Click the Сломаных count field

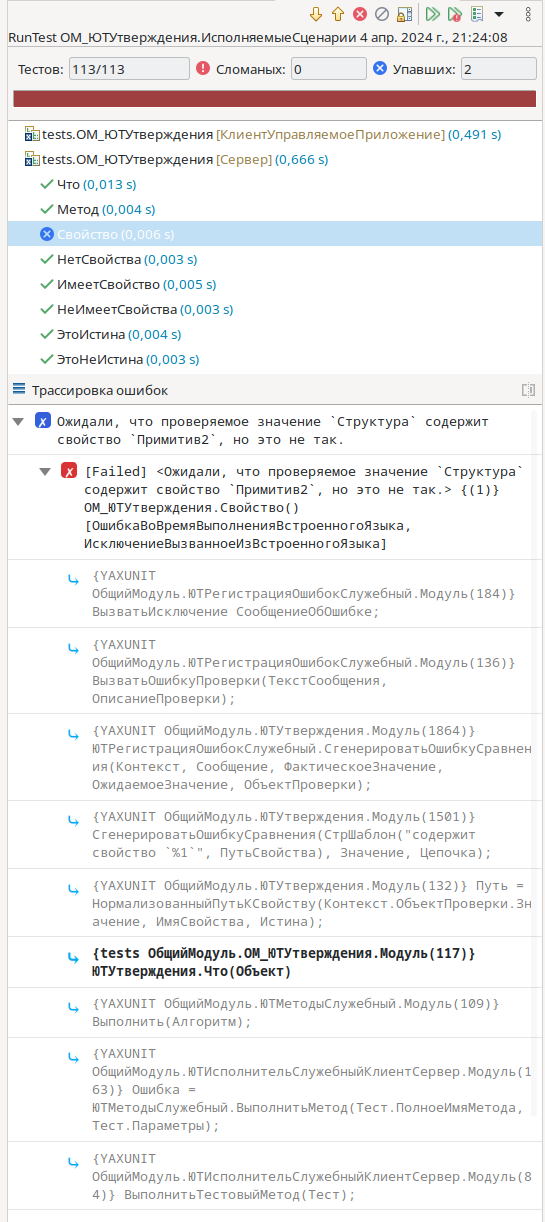pyautogui.click(x=327, y=69)
